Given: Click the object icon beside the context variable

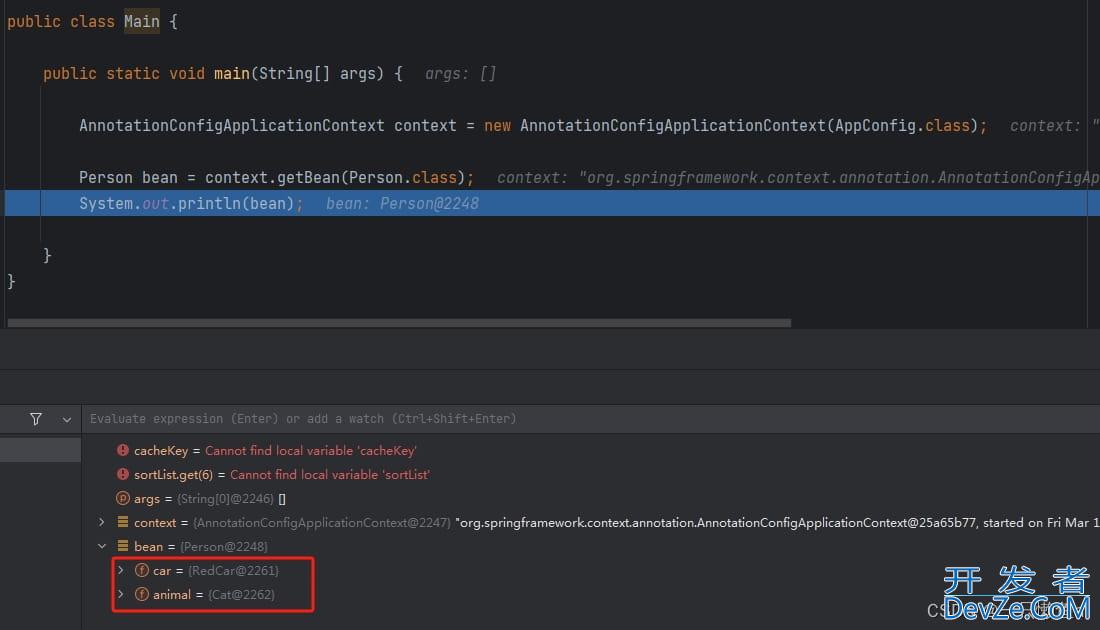Looking at the screenshot, I should (123, 523).
